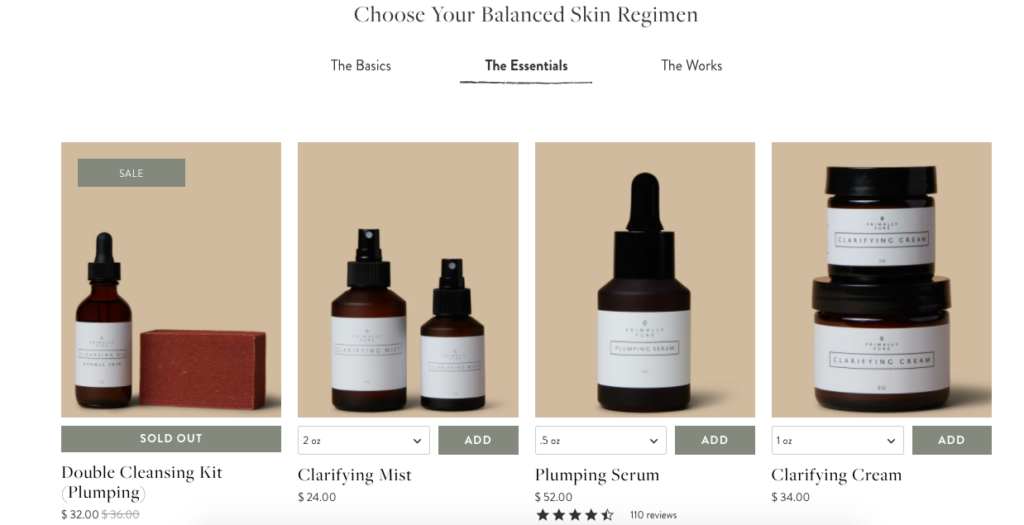Viewport: 1024px width, 525px height.
Task: Click the Plumping Serum star rating
Action: tap(575, 515)
